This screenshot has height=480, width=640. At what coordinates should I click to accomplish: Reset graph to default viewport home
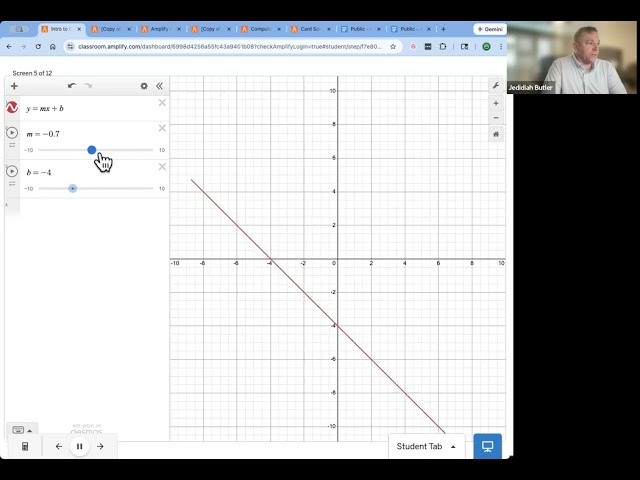click(496, 134)
